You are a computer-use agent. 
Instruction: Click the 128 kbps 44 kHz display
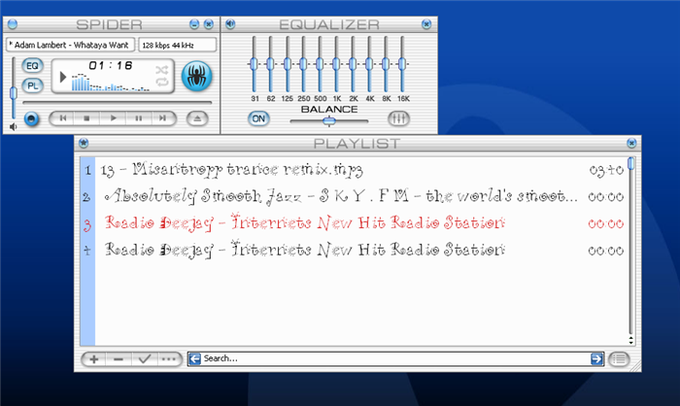click(177, 45)
